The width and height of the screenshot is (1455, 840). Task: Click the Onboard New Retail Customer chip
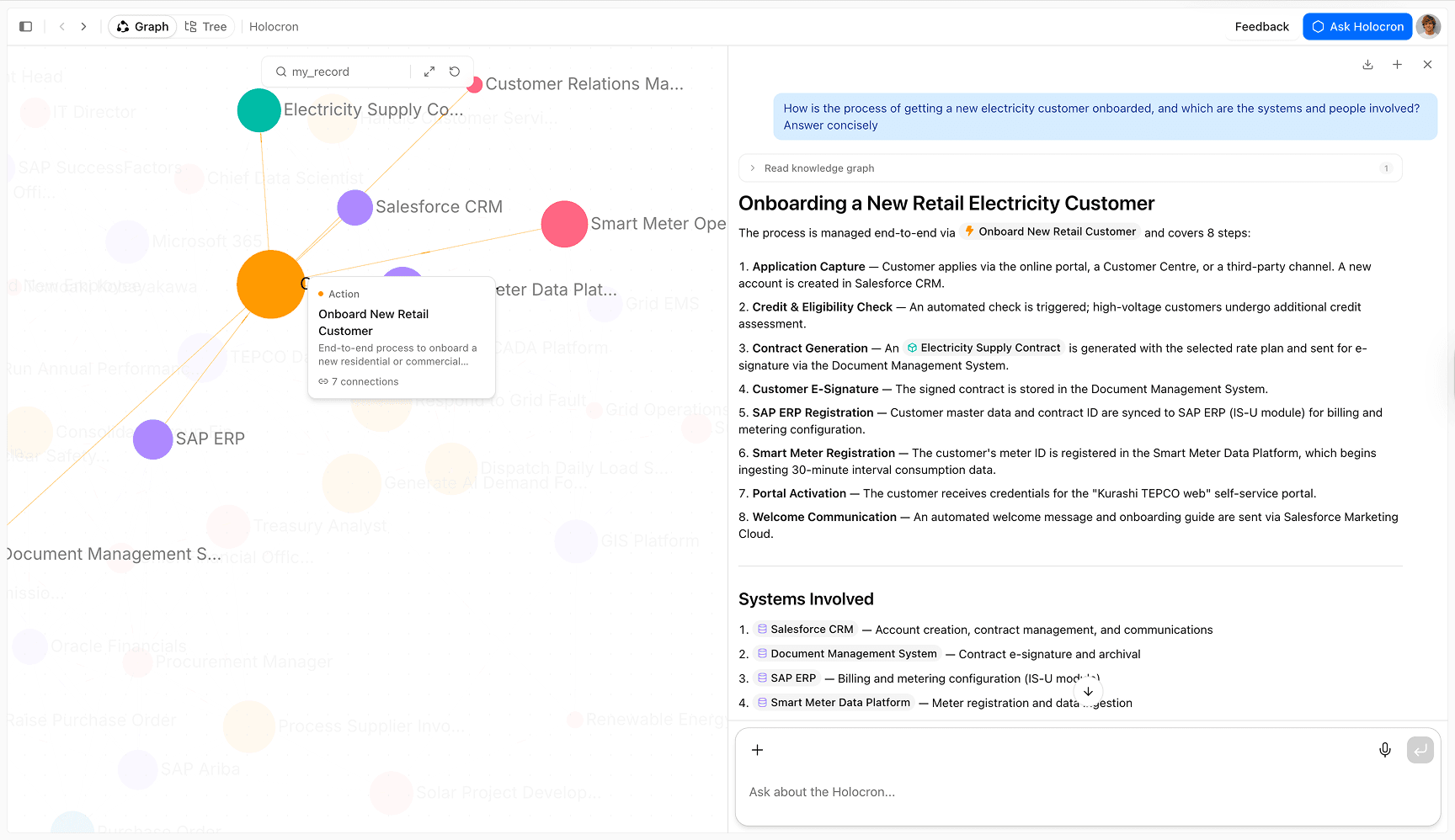click(x=1050, y=231)
